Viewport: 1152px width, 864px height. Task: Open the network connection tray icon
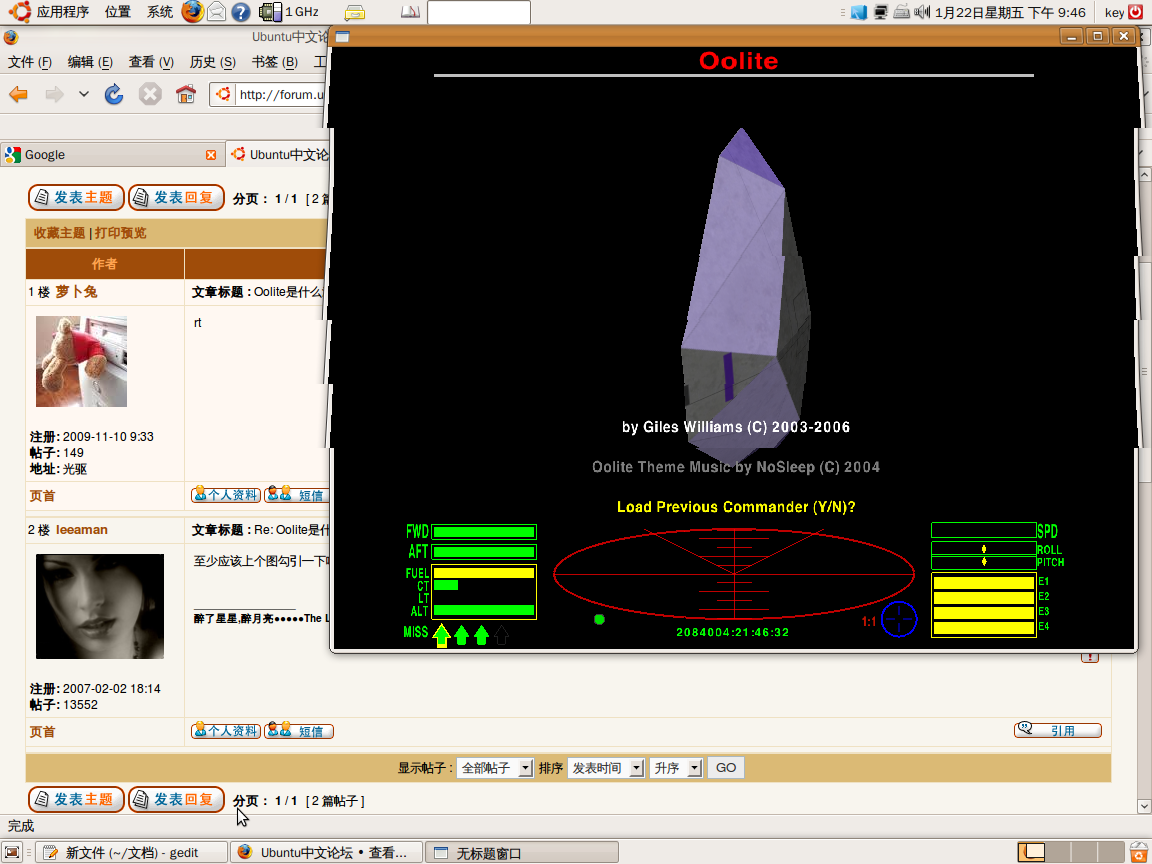pos(880,12)
